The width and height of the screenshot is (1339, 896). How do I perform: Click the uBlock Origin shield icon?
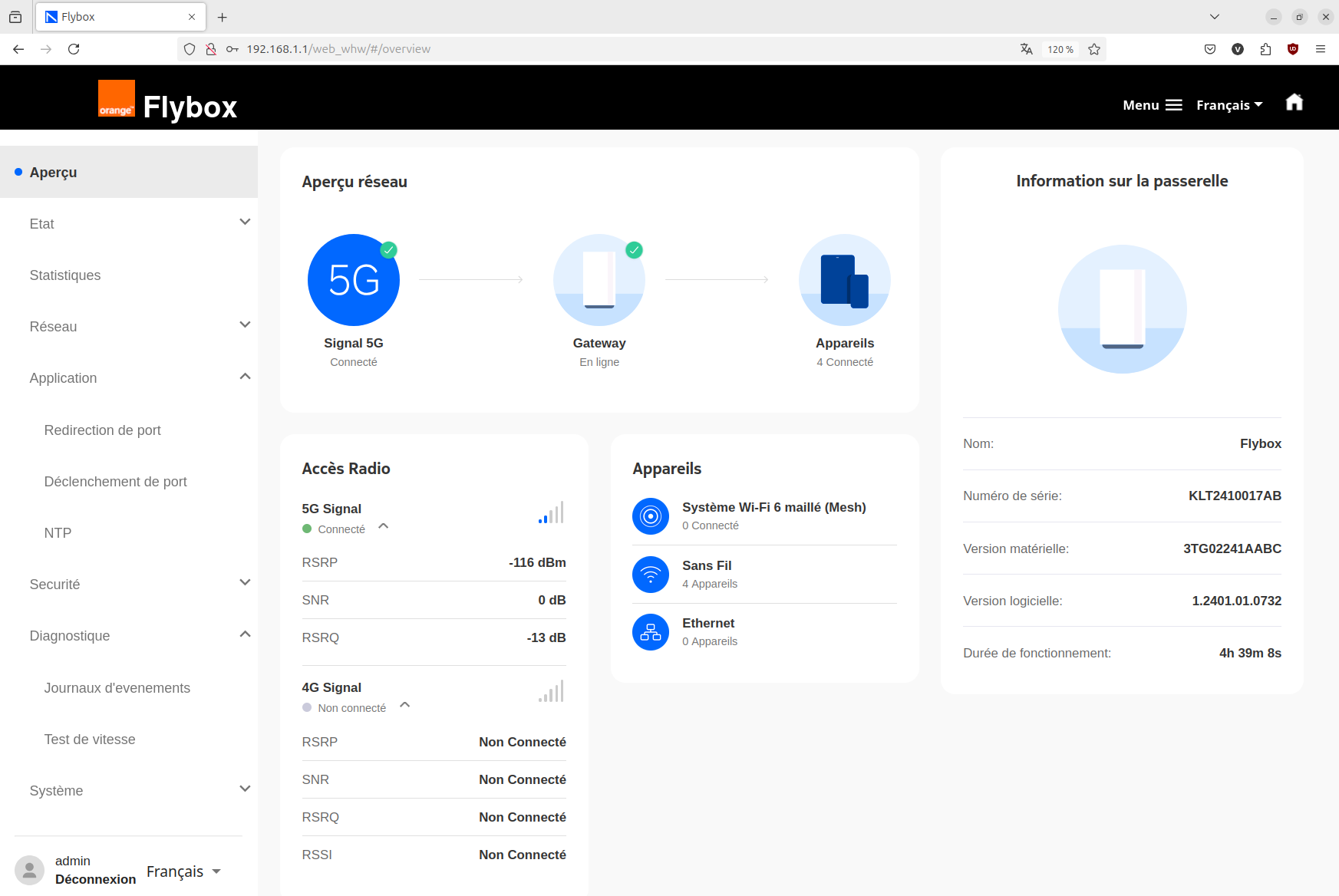pos(1293,49)
